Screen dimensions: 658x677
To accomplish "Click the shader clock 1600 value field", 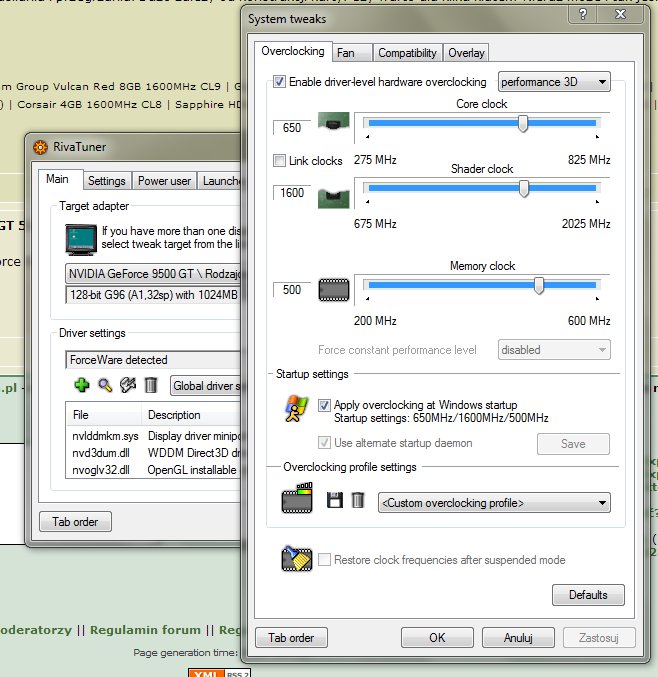I will pos(292,193).
